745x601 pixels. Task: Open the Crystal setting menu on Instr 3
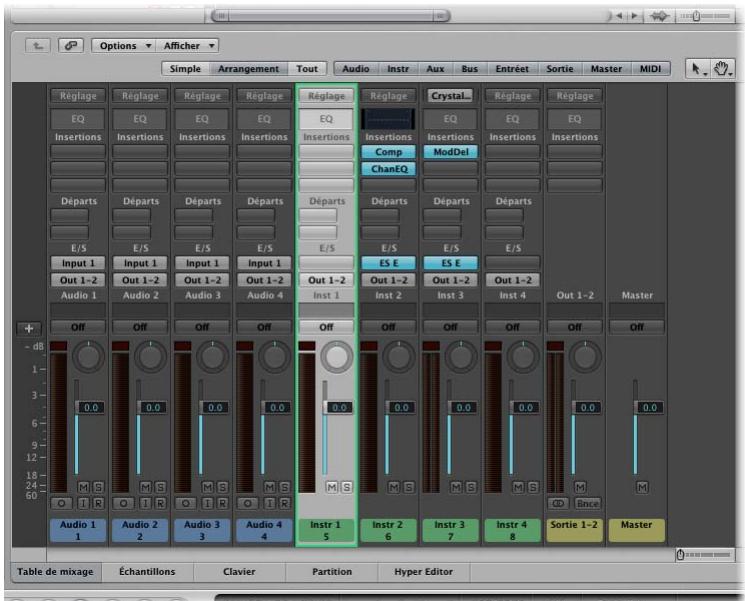(x=450, y=95)
